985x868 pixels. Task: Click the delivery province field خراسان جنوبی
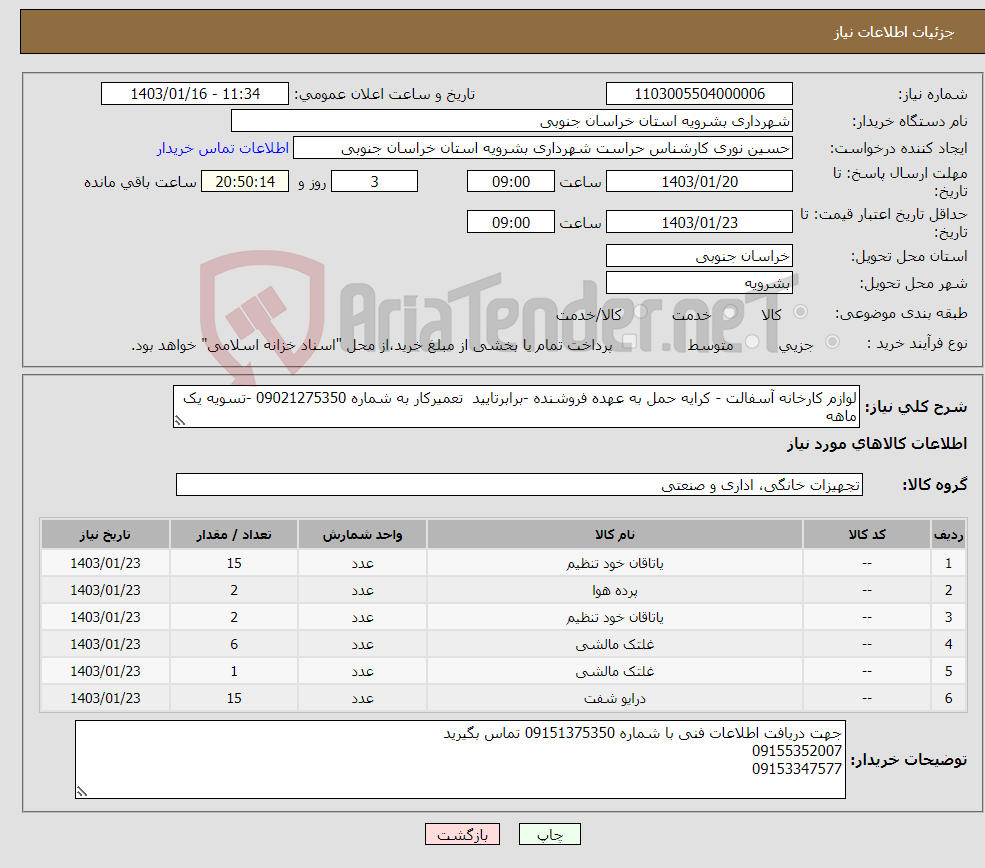(699, 256)
